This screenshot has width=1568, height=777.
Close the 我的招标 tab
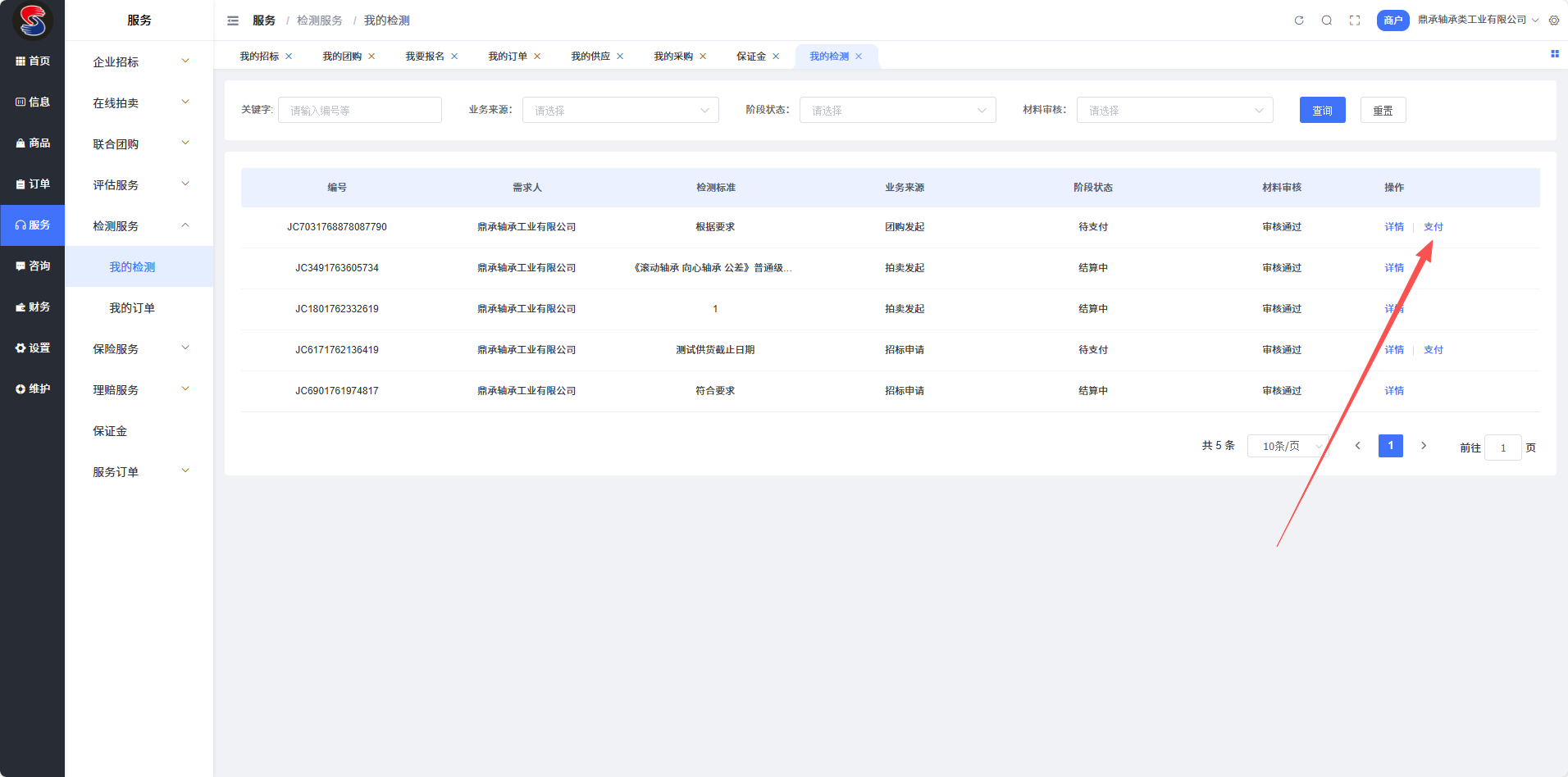[x=289, y=57]
